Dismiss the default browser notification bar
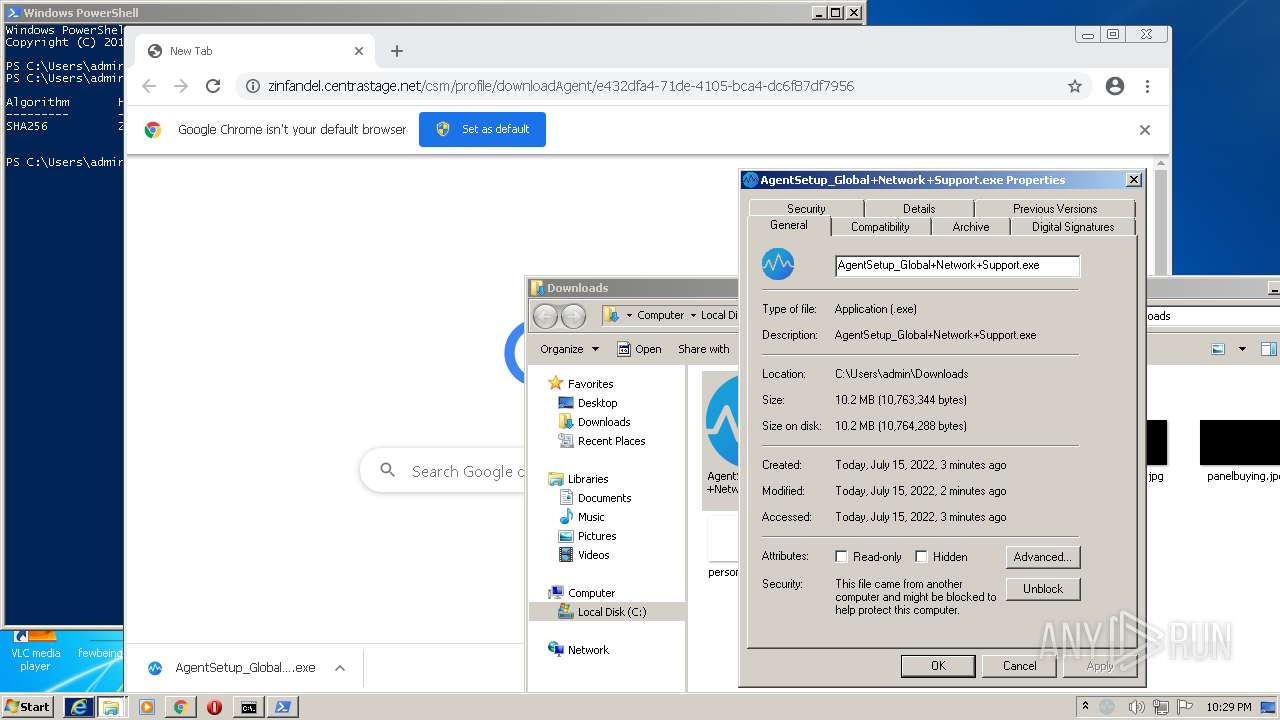The height and width of the screenshot is (720, 1280). tap(1145, 130)
